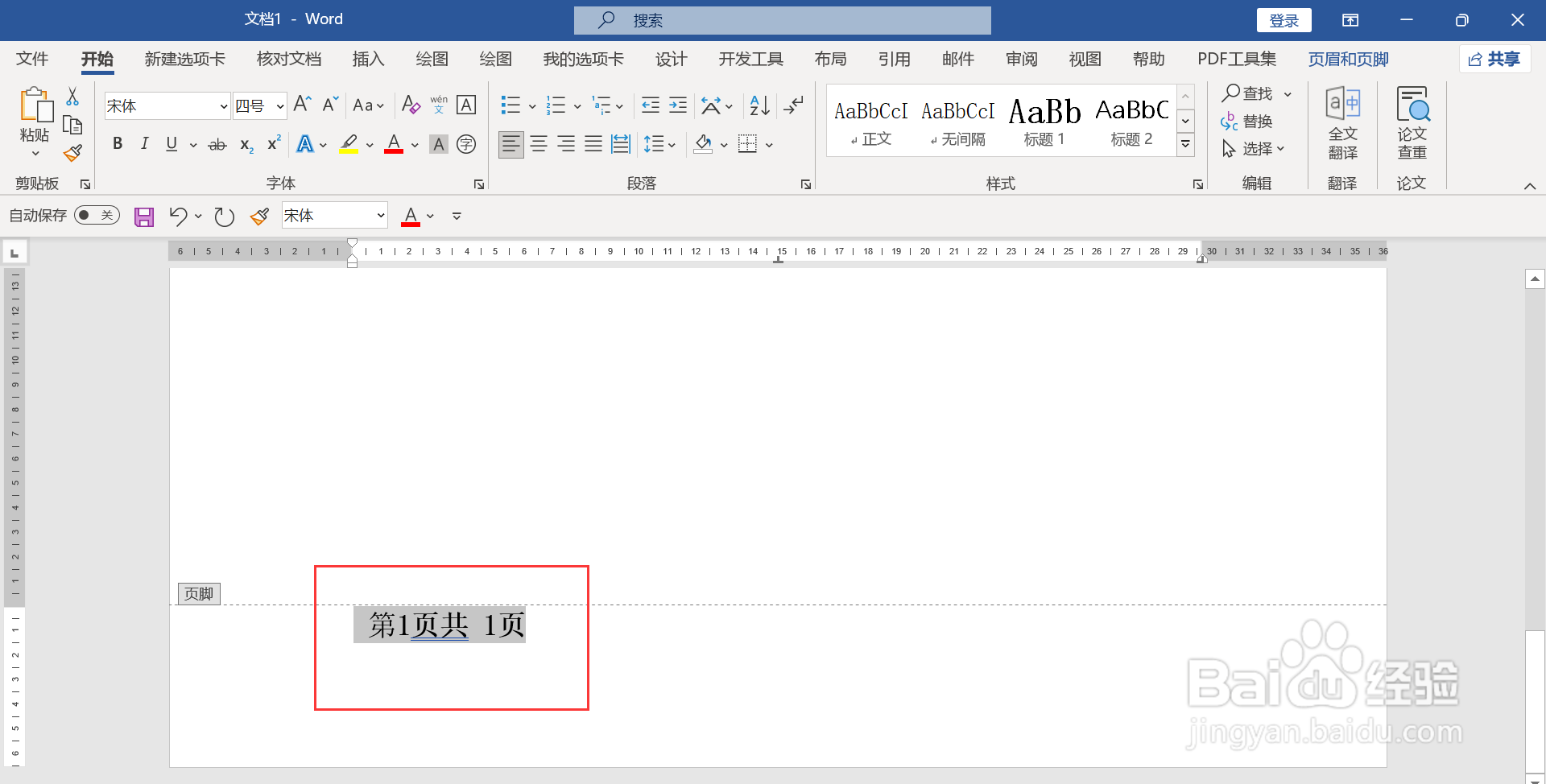Image resolution: width=1546 pixels, height=784 pixels.
Task: Apply red font color in quick access toolbar
Action: click(411, 216)
